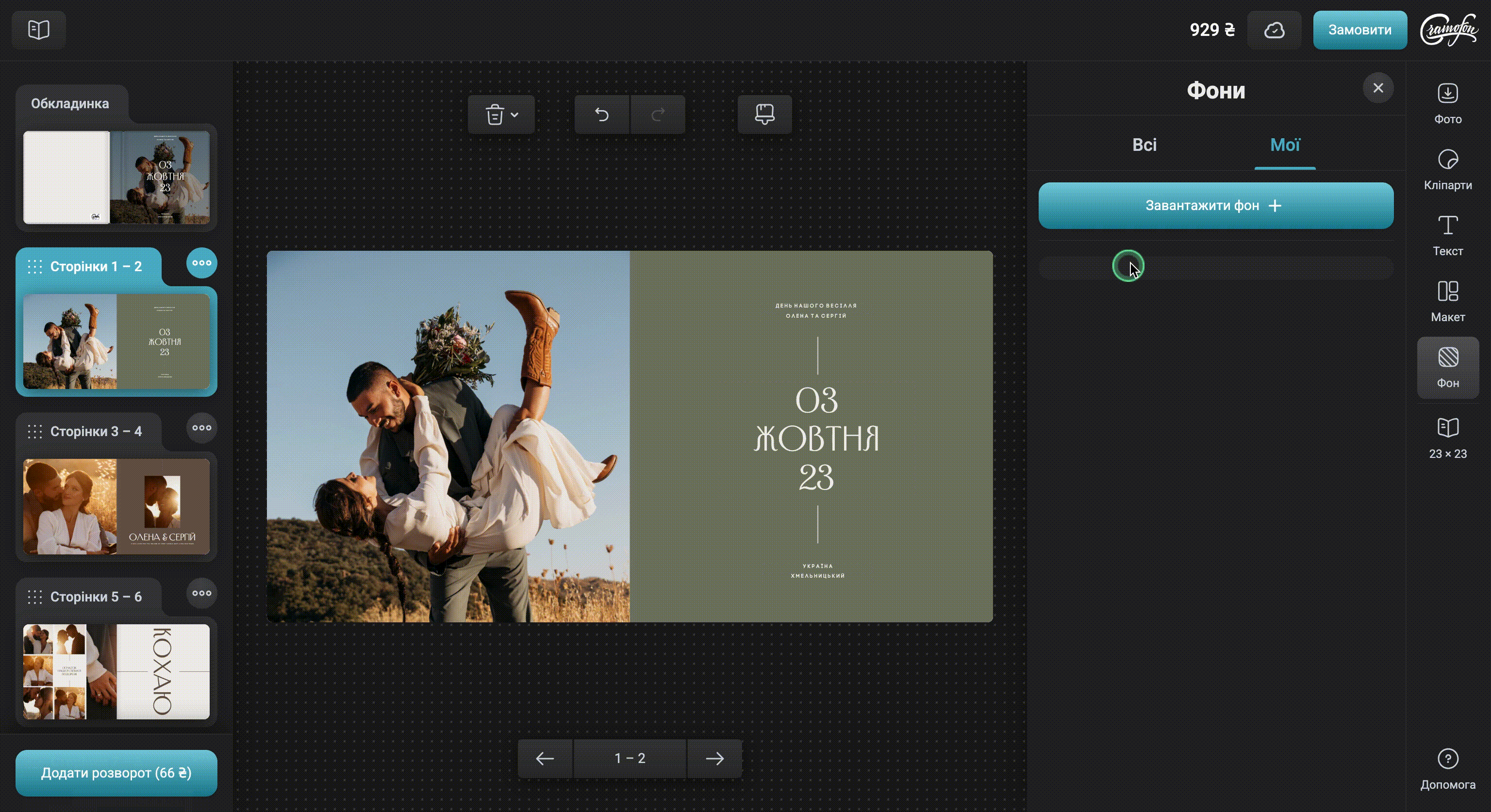Click the preview presentation icon in toolbar

[764, 114]
